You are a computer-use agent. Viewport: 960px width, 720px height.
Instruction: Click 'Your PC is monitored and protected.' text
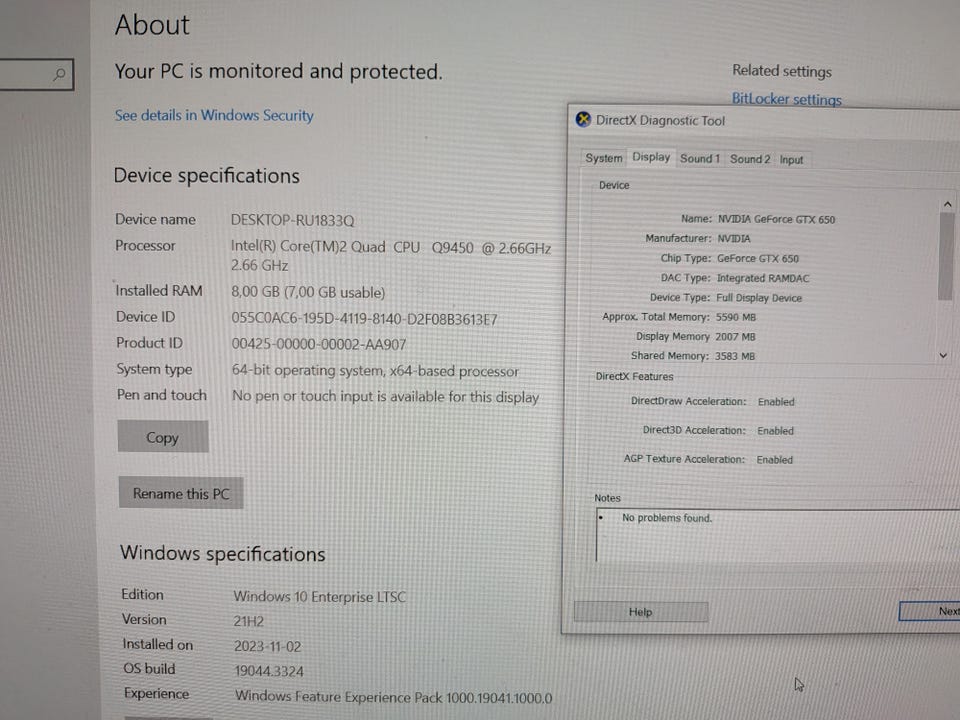click(x=278, y=72)
